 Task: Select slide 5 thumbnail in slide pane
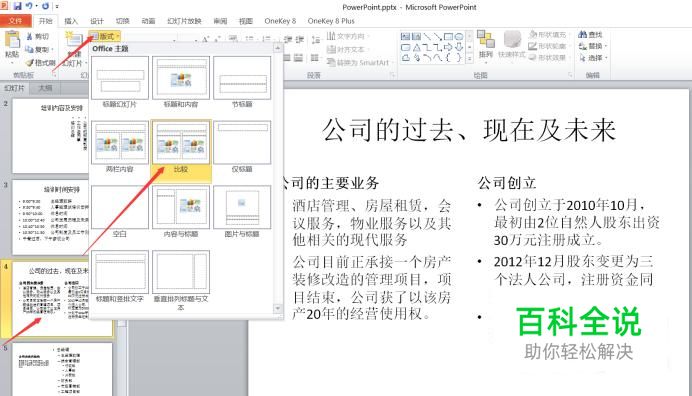click(62, 370)
